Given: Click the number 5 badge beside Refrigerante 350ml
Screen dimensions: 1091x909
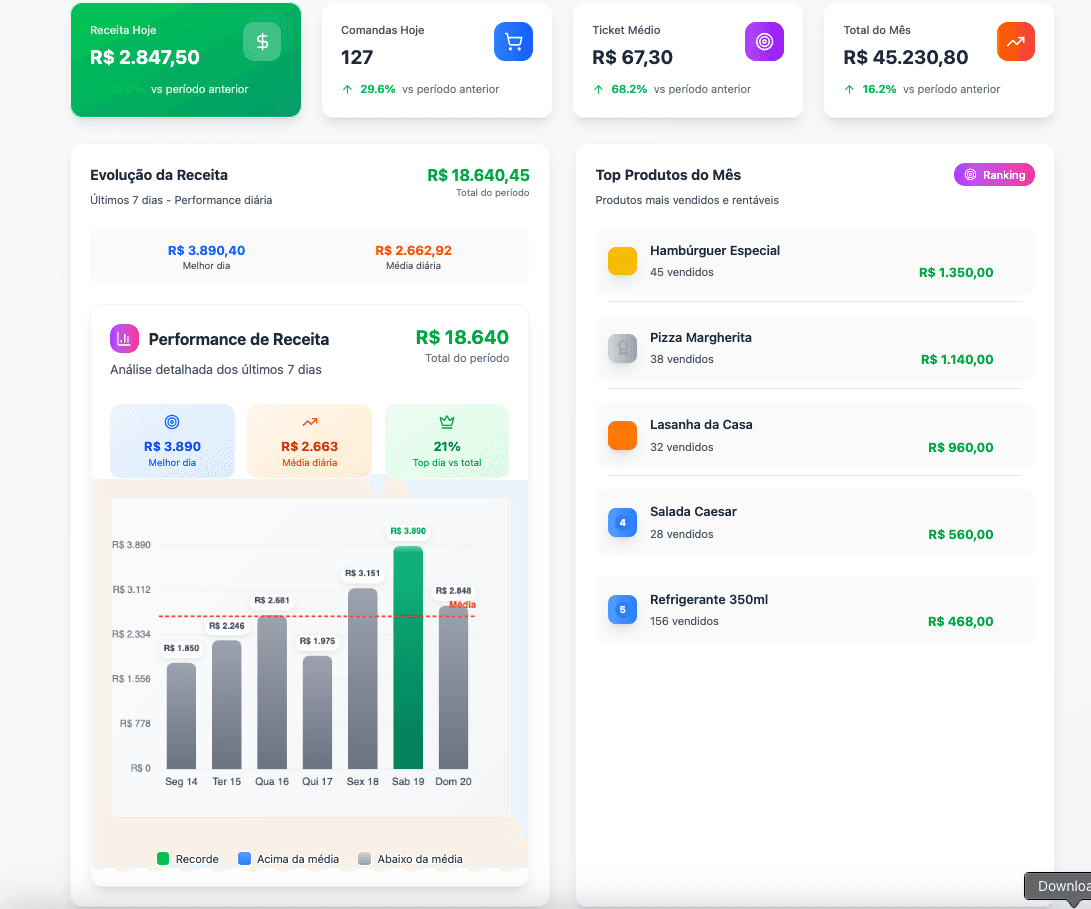Looking at the screenshot, I should point(621,609).
